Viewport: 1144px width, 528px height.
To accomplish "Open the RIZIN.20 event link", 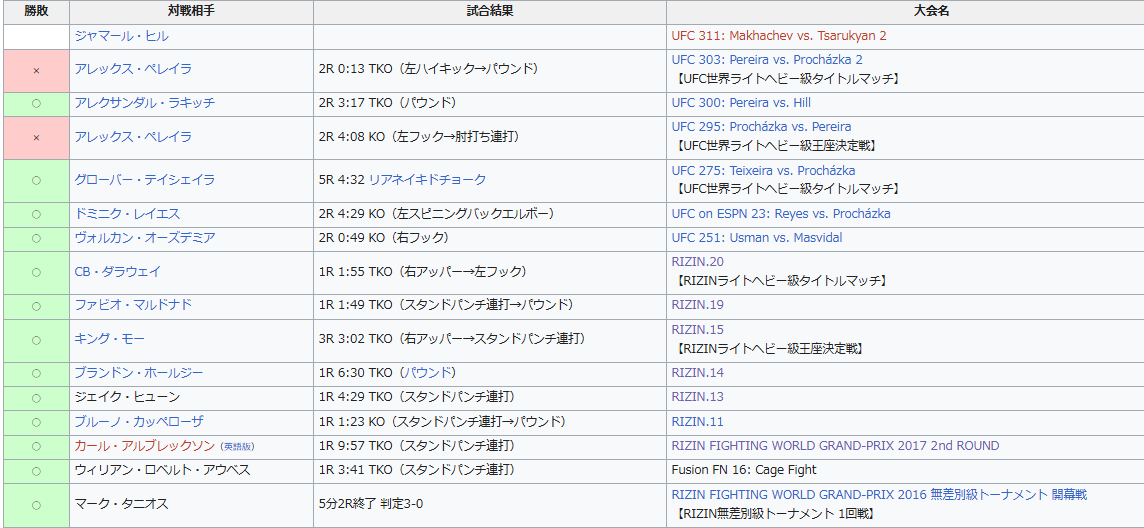I will point(697,262).
